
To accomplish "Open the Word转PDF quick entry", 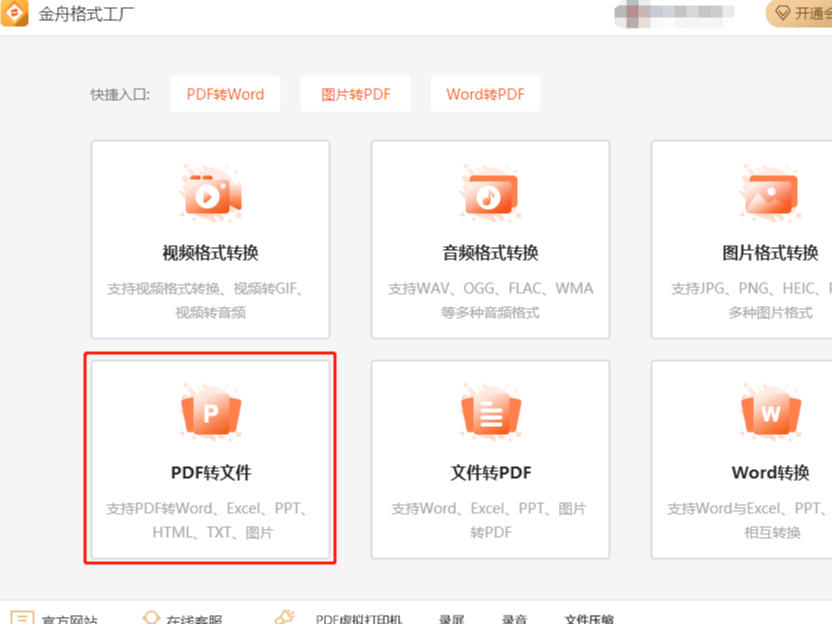I will pyautogui.click(x=485, y=94).
